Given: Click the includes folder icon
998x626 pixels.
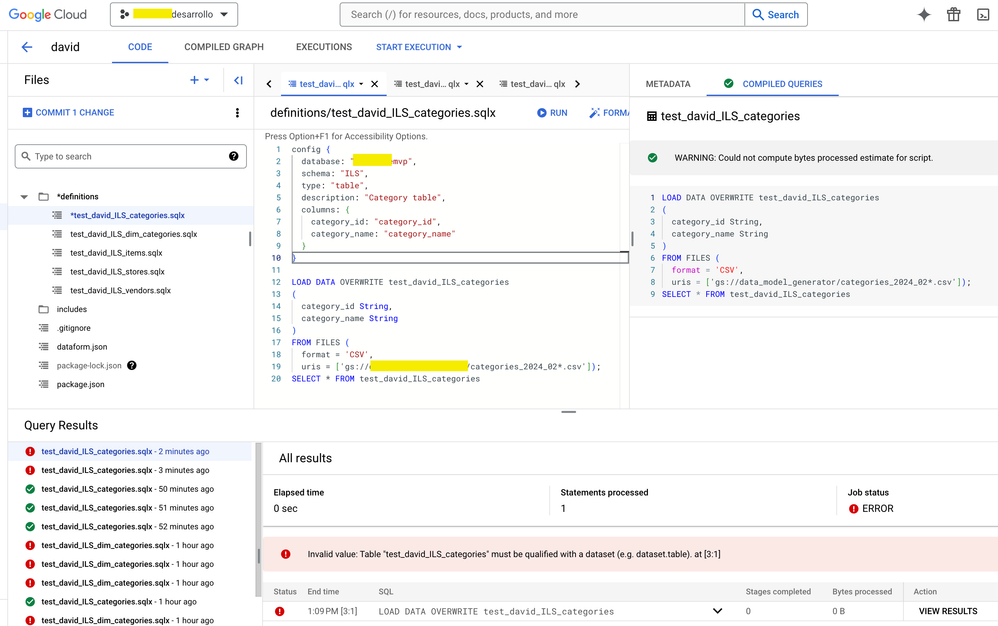Looking at the screenshot, I should 43,309.
